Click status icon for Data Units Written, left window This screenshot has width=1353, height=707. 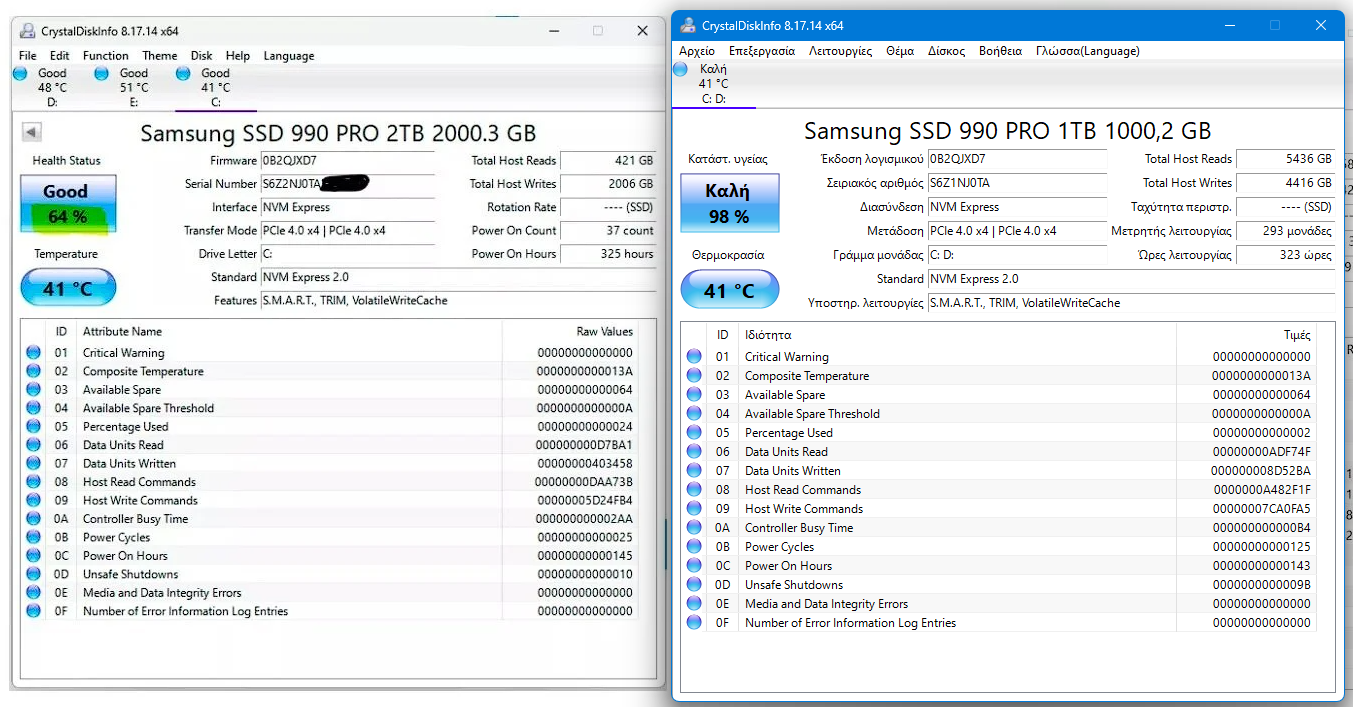34,463
